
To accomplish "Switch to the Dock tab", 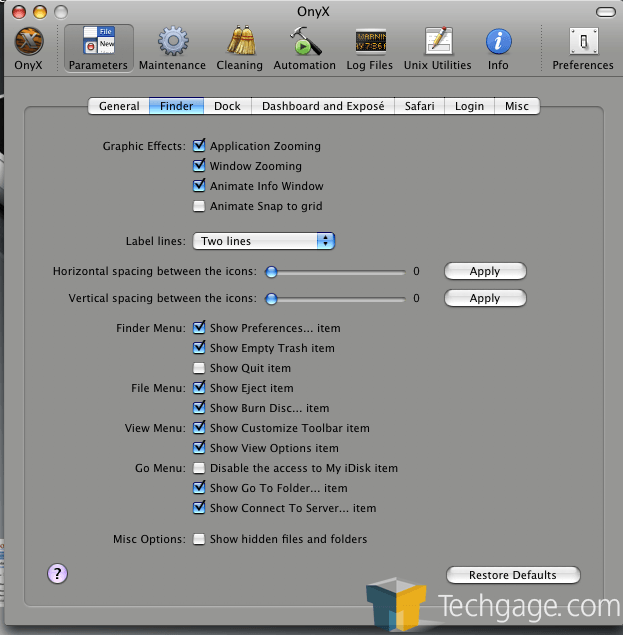I will [227, 106].
